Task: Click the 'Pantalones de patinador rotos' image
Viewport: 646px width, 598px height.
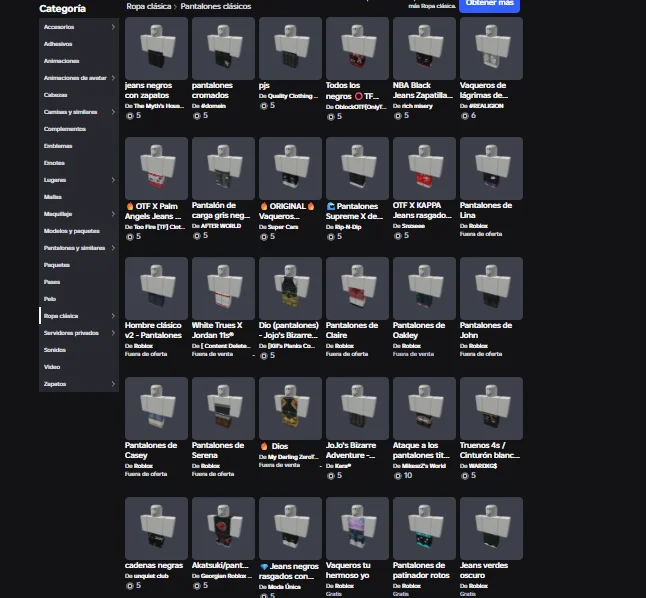Action: [424, 528]
